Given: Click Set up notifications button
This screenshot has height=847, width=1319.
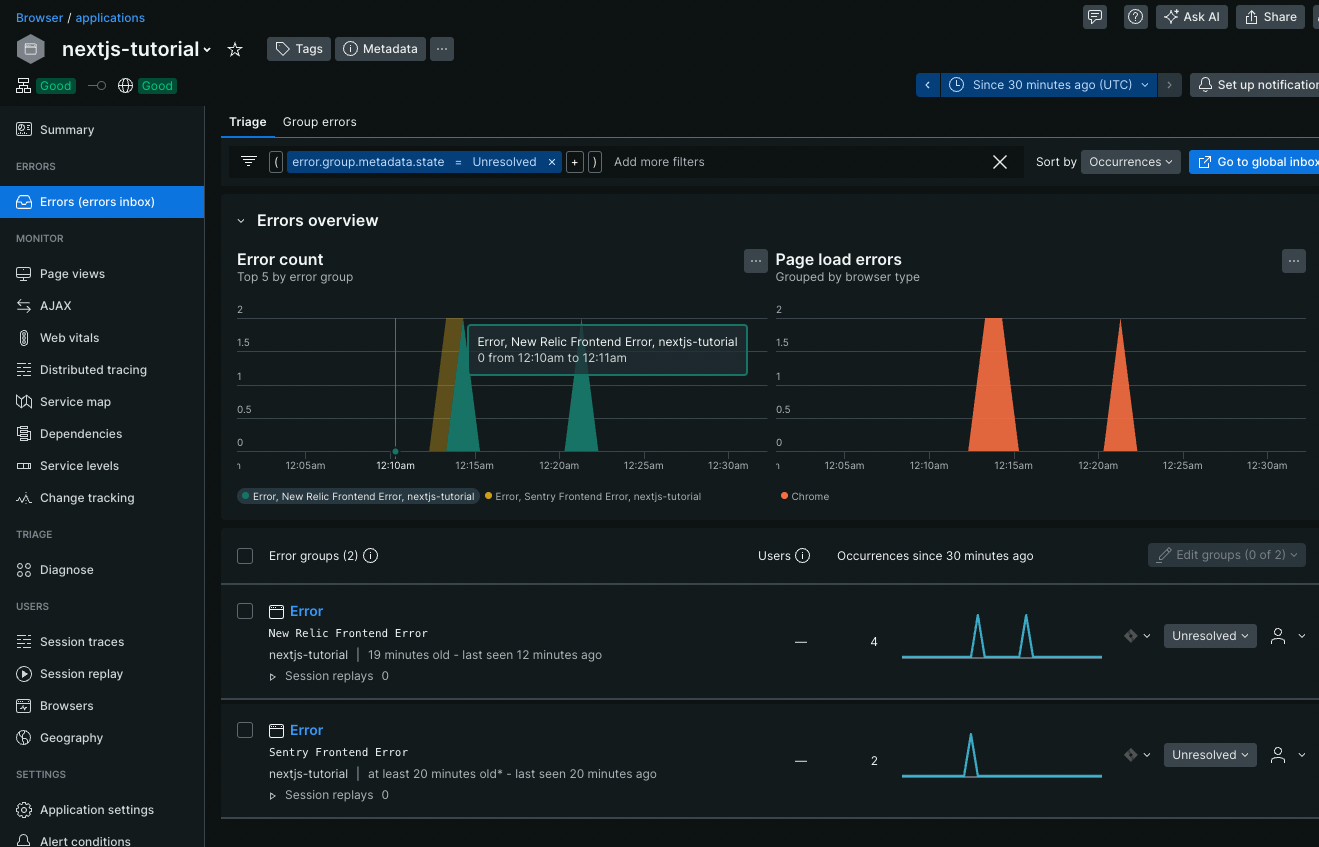Looking at the screenshot, I should click(1255, 85).
